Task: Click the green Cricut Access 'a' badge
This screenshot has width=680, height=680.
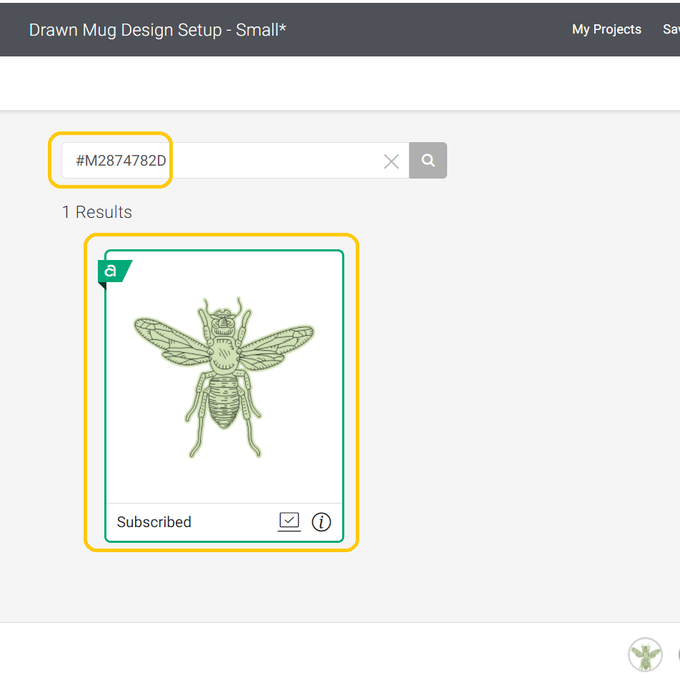Action: point(112,271)
